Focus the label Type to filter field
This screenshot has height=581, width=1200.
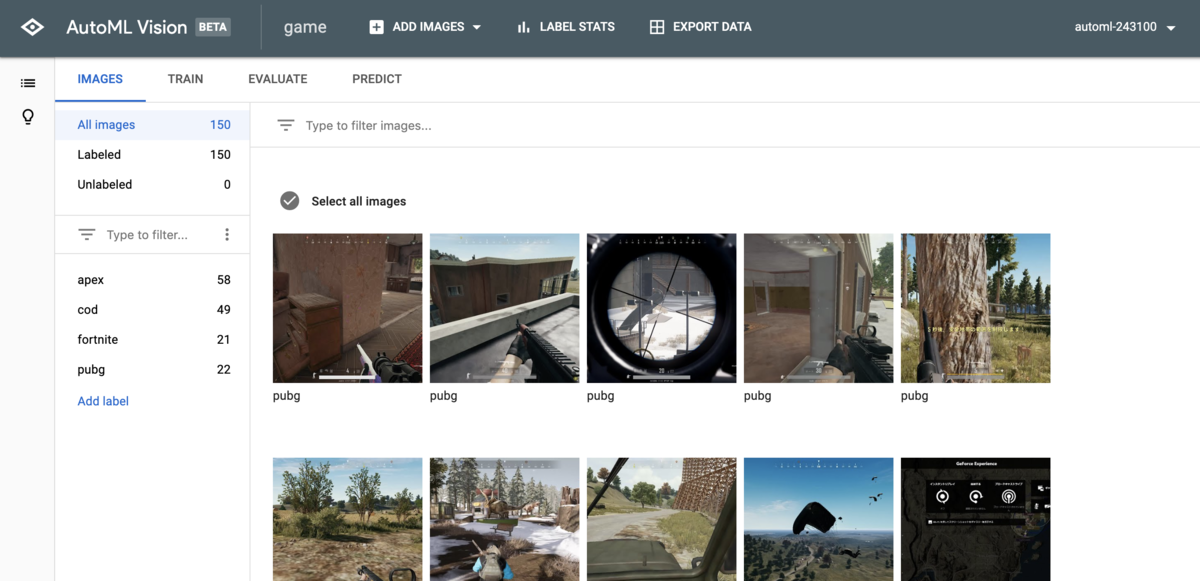[147, 235]
